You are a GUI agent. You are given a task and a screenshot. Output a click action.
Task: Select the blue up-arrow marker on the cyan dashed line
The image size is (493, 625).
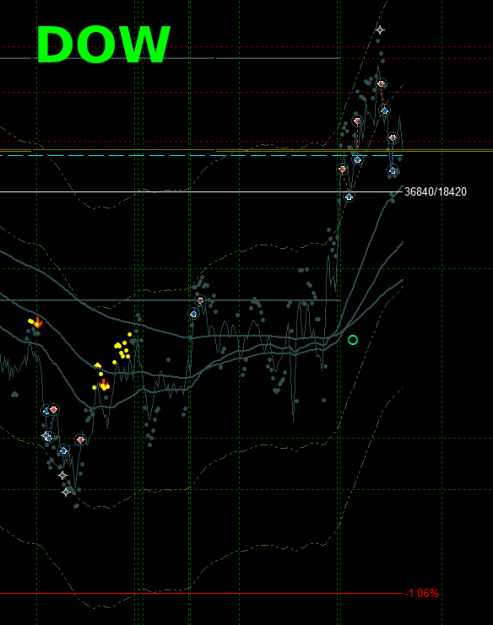tap(357, 159)
